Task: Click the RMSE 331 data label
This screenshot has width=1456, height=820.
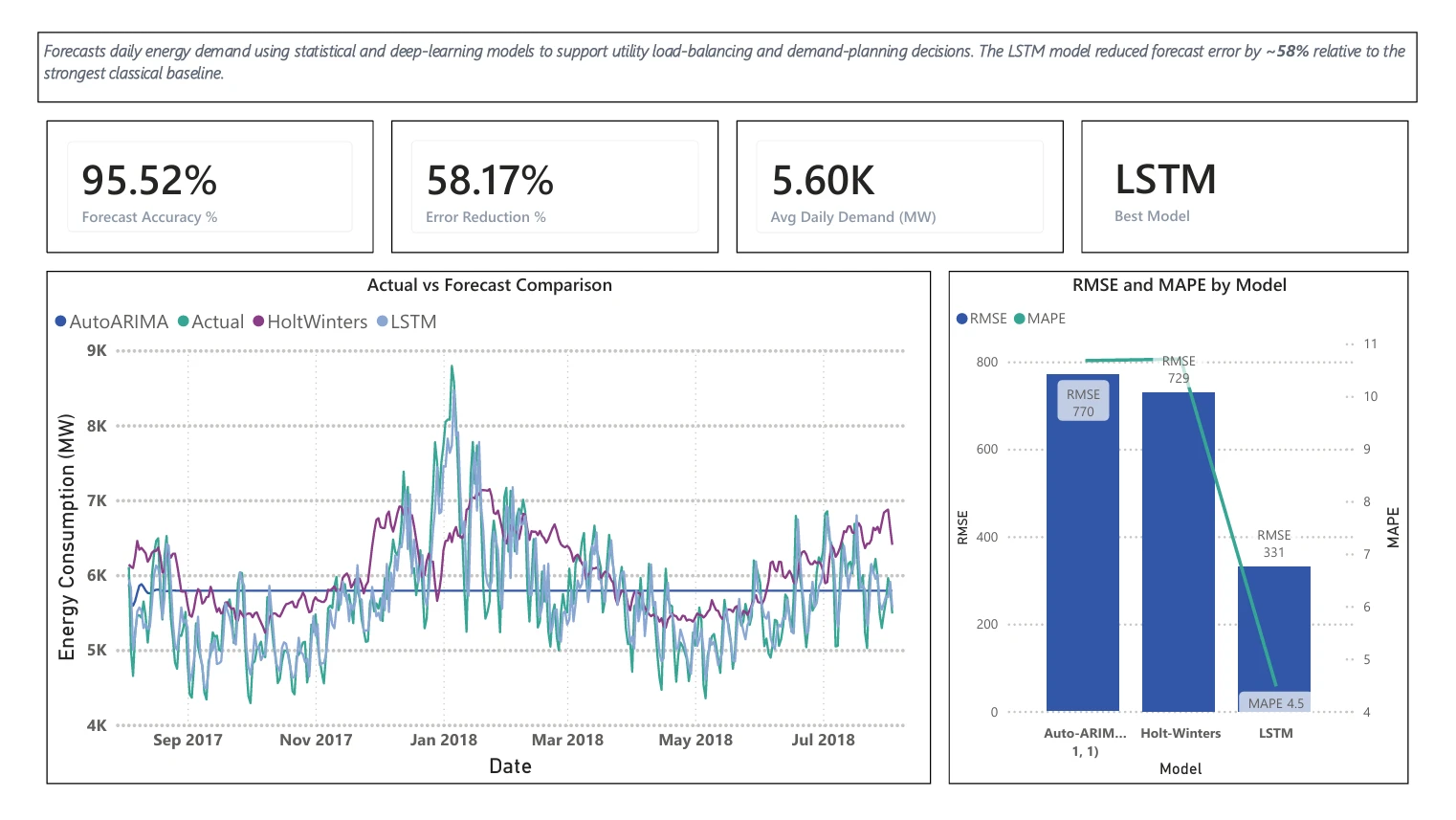Action: pyautogui.click(x=1274, y=543)
